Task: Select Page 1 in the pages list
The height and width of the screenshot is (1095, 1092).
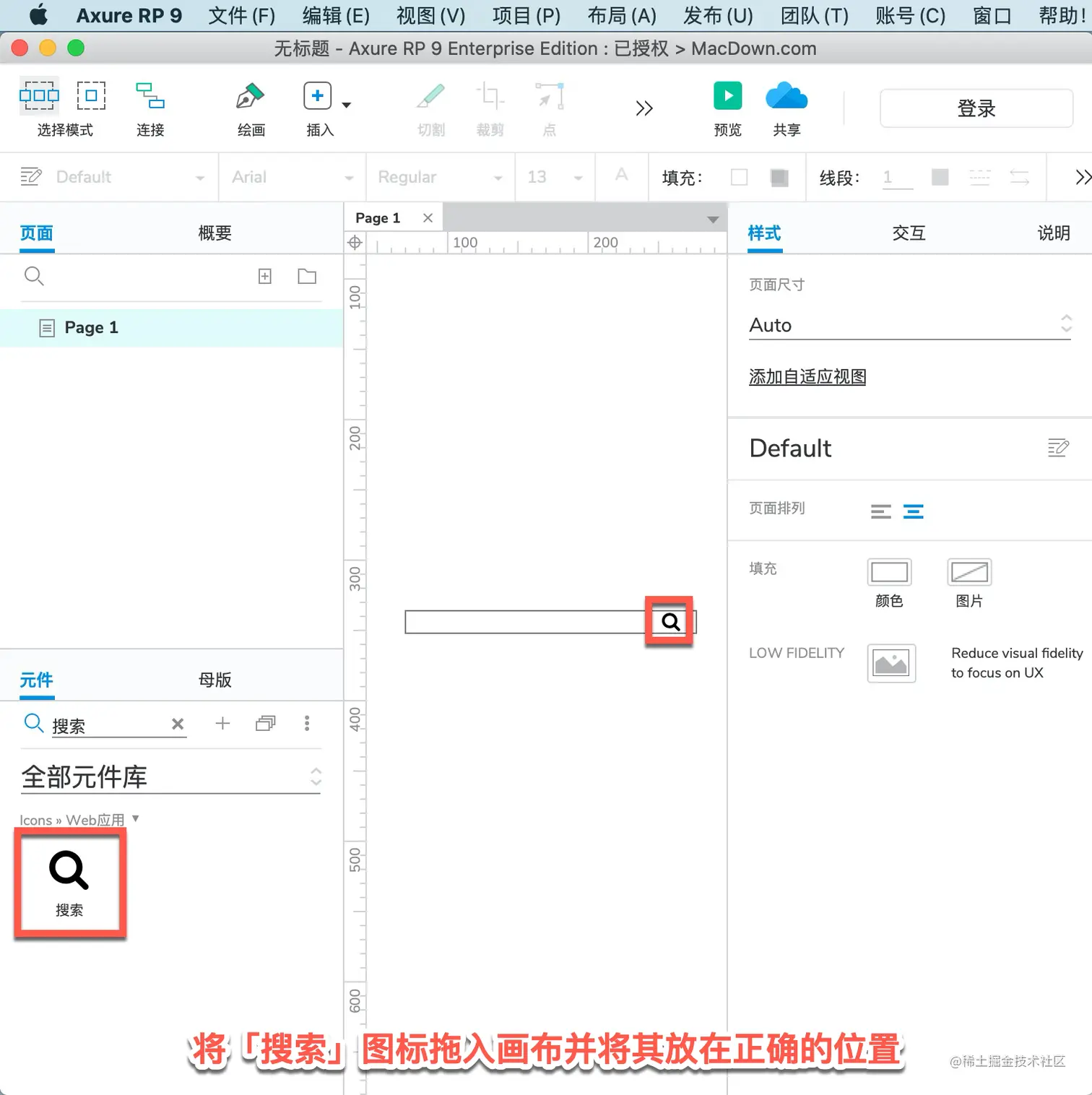Action: pos(171,328)
